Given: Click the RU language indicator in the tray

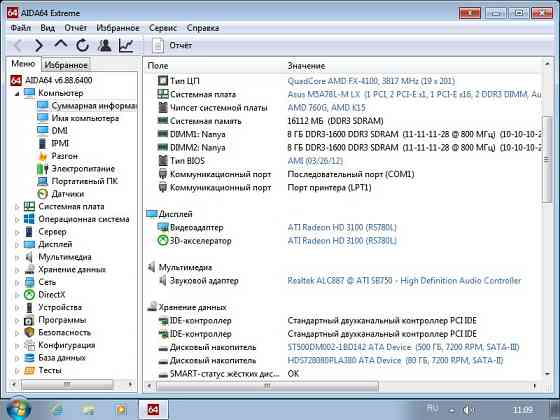Looking at the screenshot, I should [x=433, y=408].
